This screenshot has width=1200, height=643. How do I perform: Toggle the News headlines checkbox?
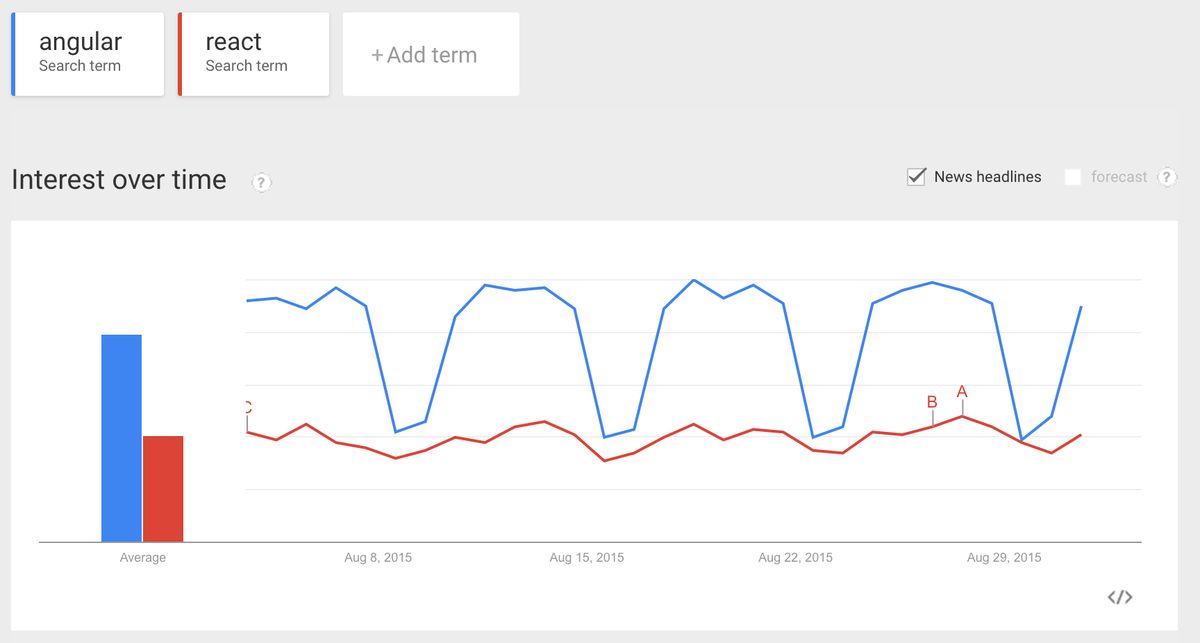[x=916, y=177]
